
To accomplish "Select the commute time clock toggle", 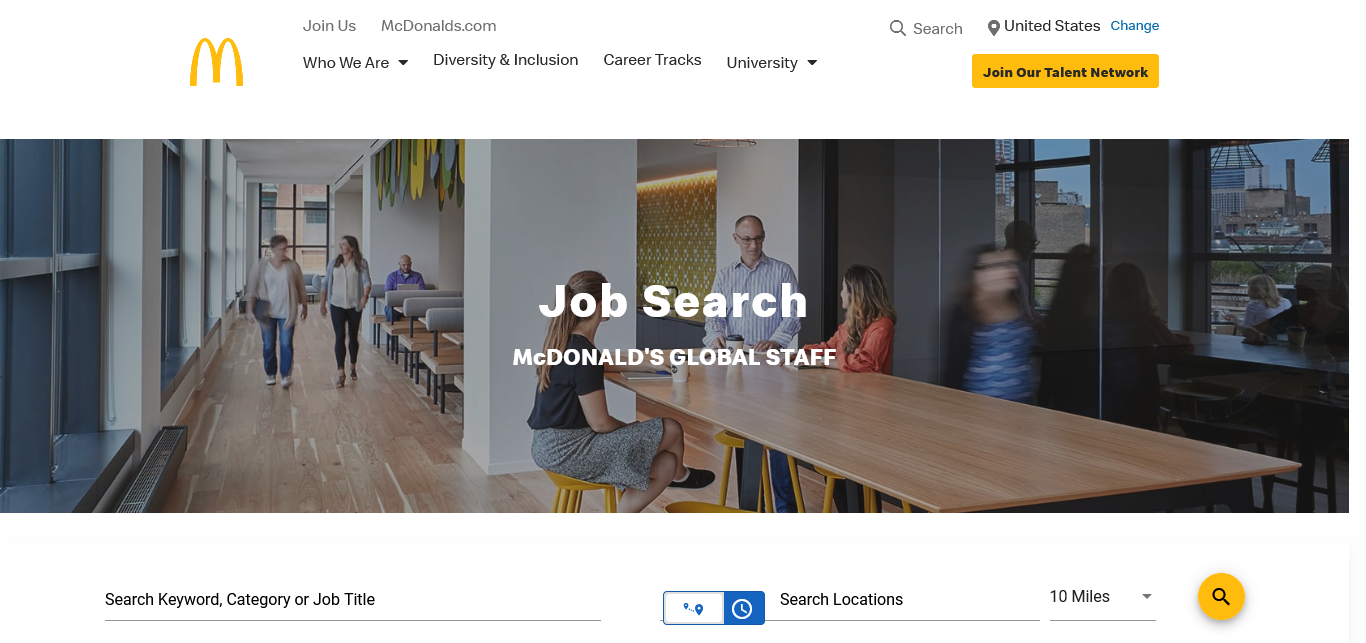I will 743,608.
